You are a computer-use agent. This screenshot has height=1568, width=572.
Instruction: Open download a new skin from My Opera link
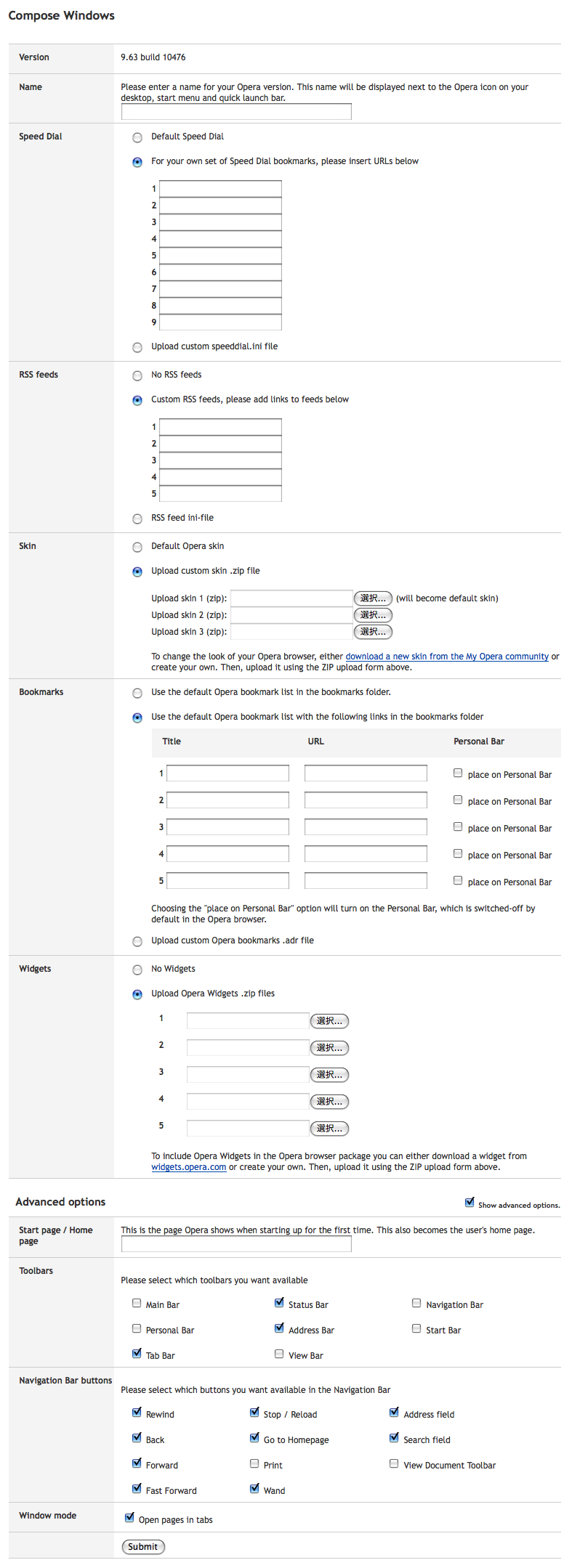coord(447,657)
